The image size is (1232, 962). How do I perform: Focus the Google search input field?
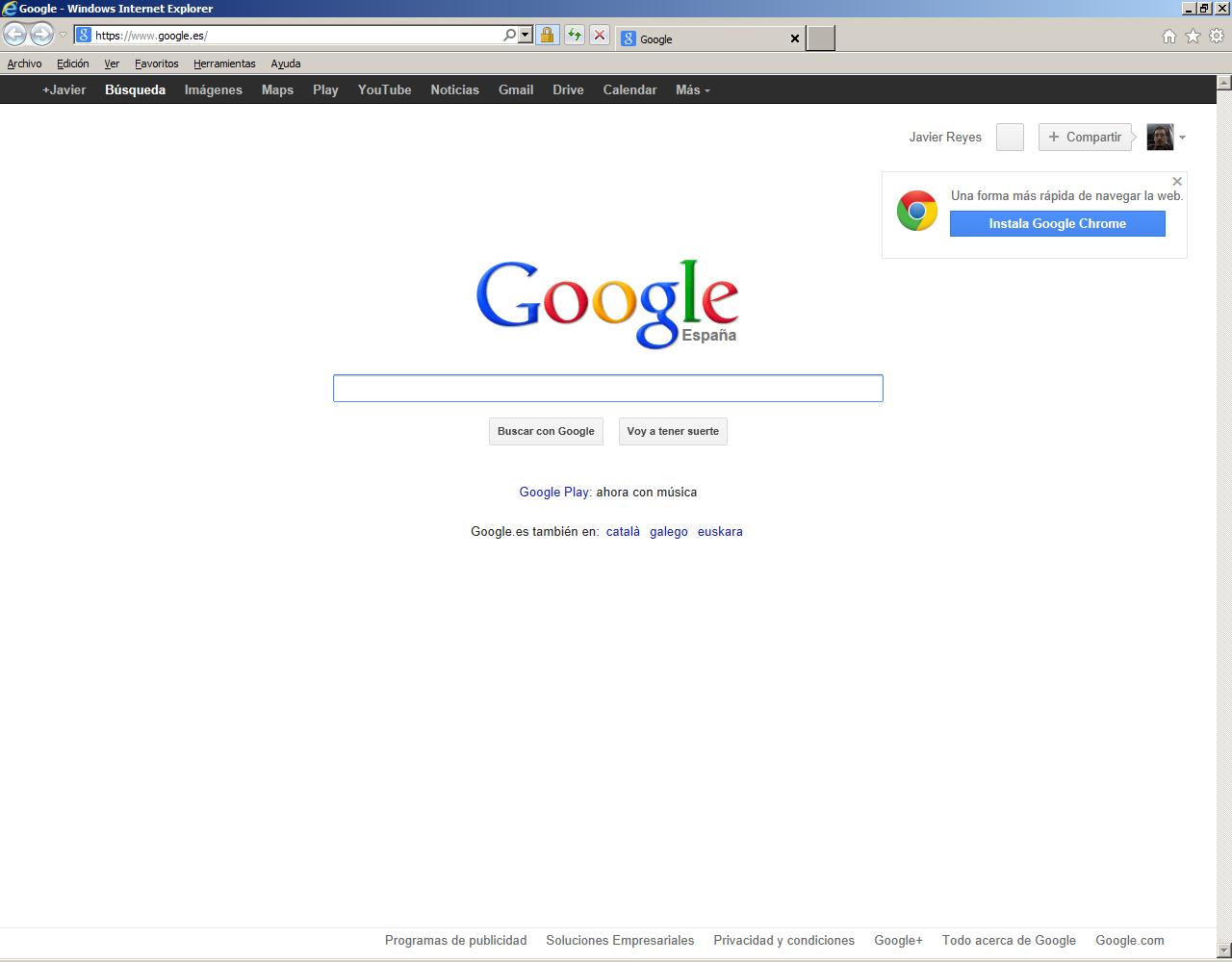click(608, 389)
